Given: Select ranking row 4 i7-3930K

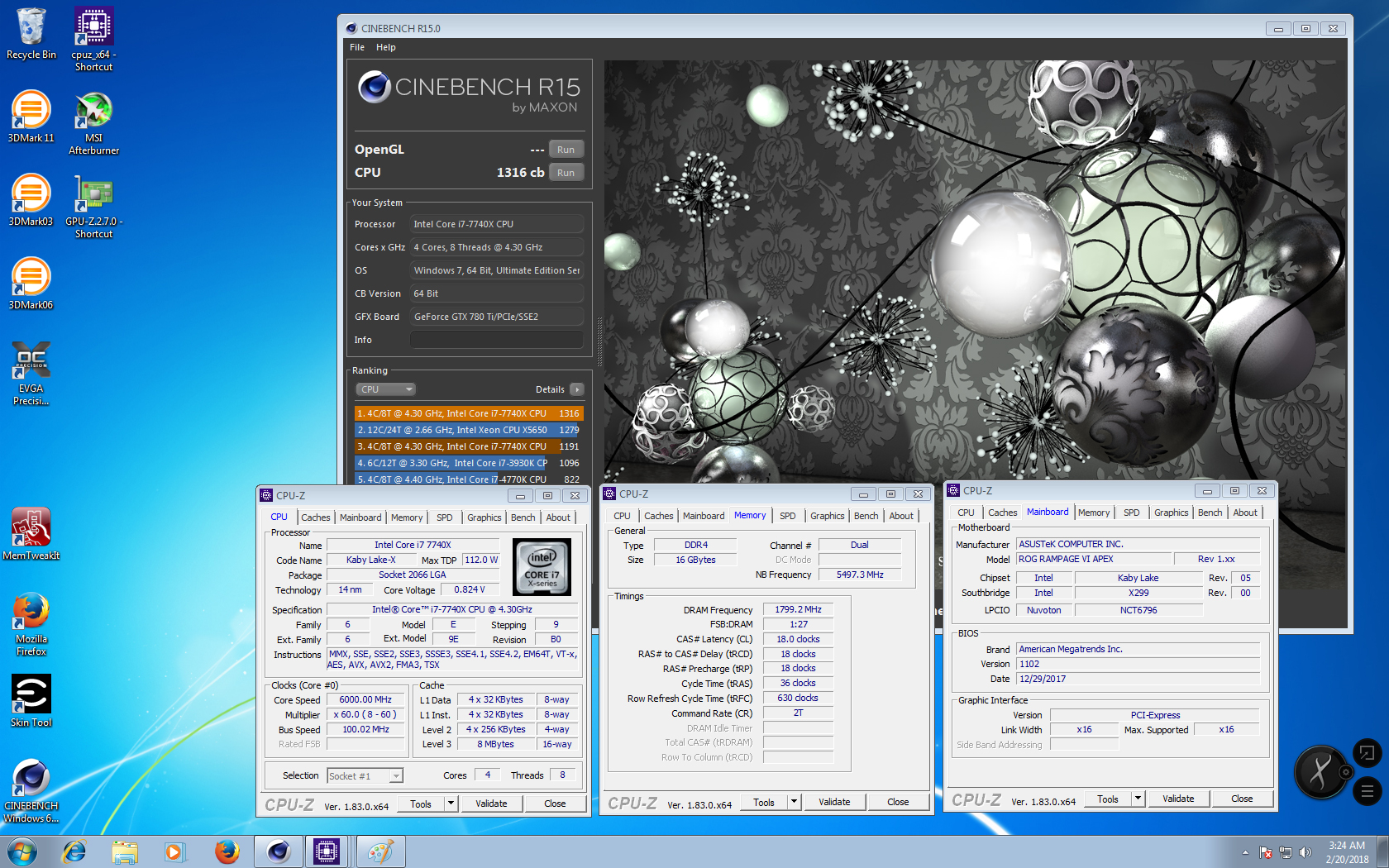Looking at the screenshot, I should click(469, 463).
